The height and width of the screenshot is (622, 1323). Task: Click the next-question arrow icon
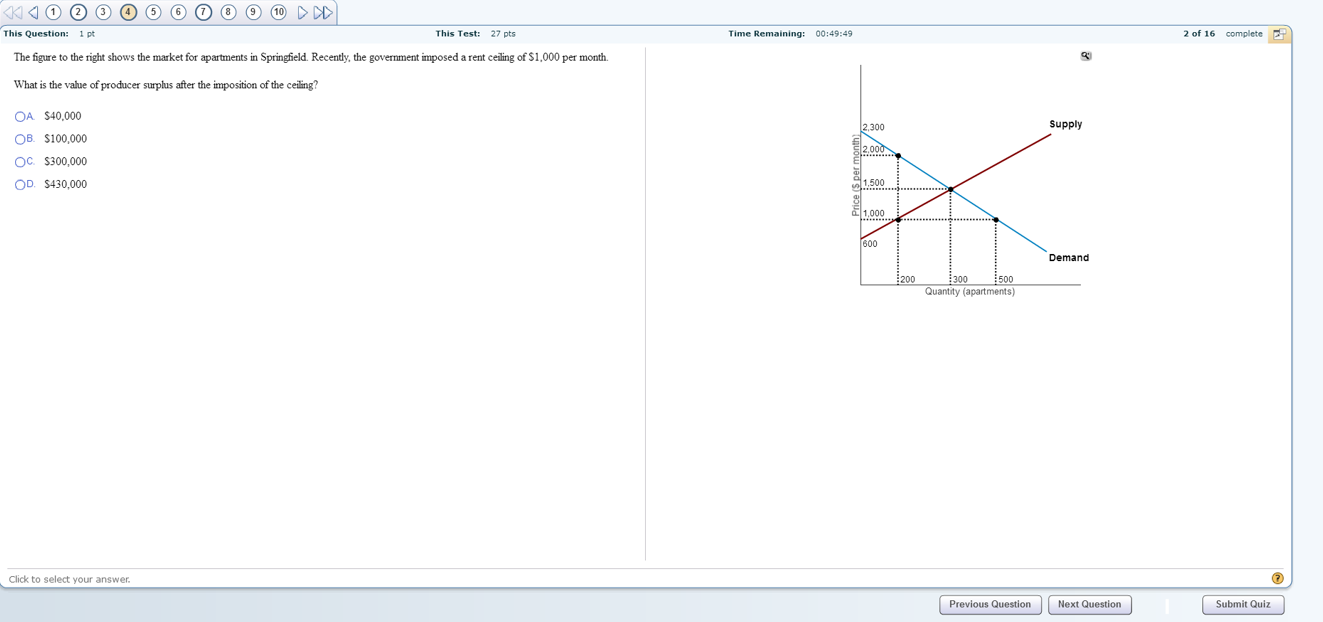302,11
